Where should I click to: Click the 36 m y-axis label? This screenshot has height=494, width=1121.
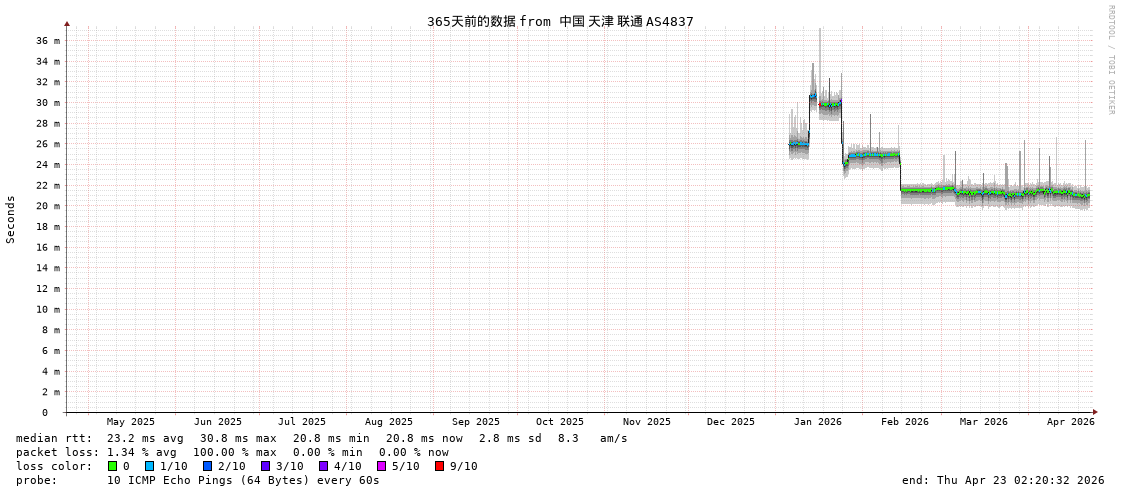pos(49,41)
